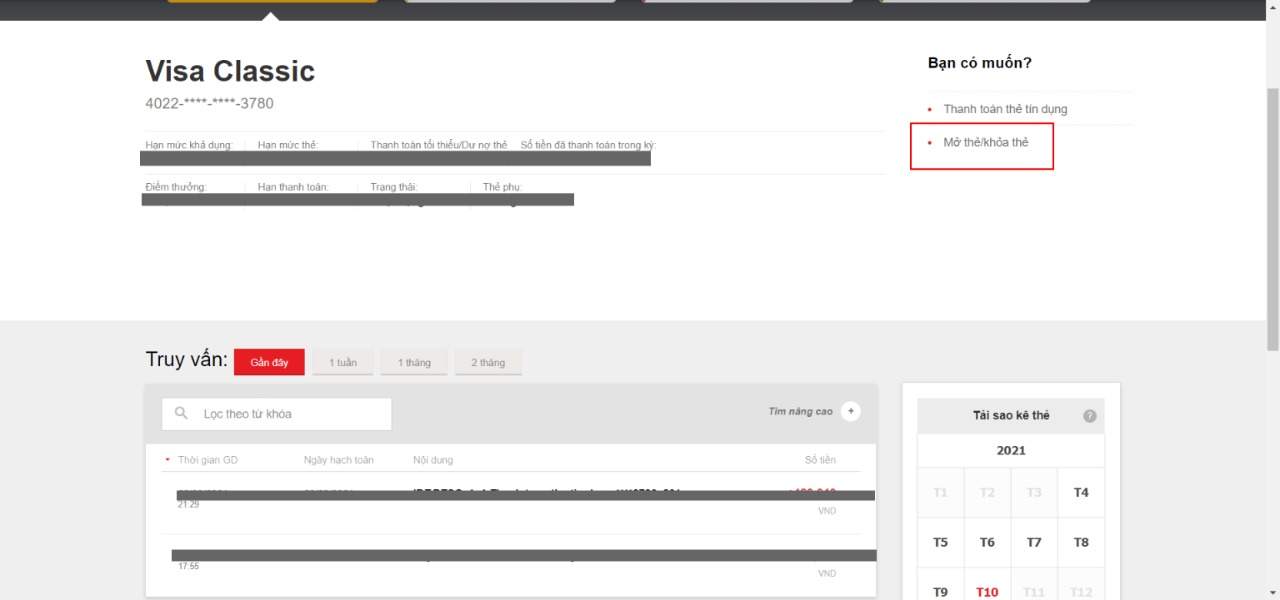Pick month T6 in the statement grid
The width and height of the screenshot is (1280, 600).
(x=987, y=542)
